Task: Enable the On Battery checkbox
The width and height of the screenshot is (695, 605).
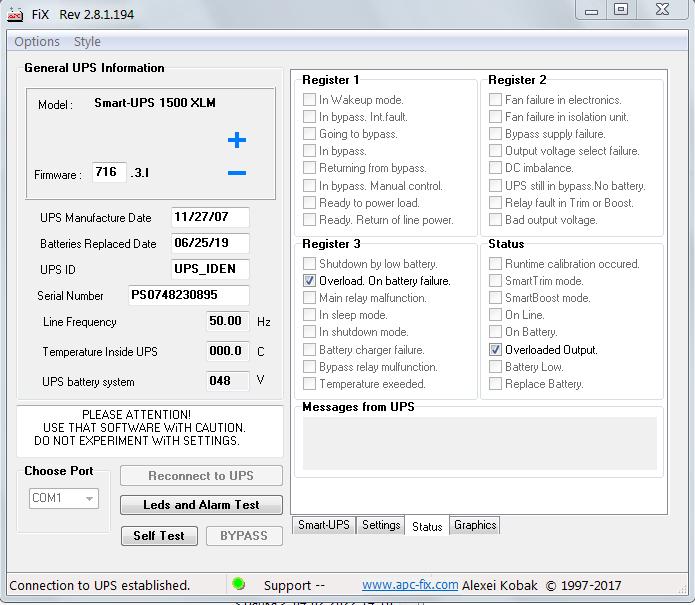Action: (496, 333)
